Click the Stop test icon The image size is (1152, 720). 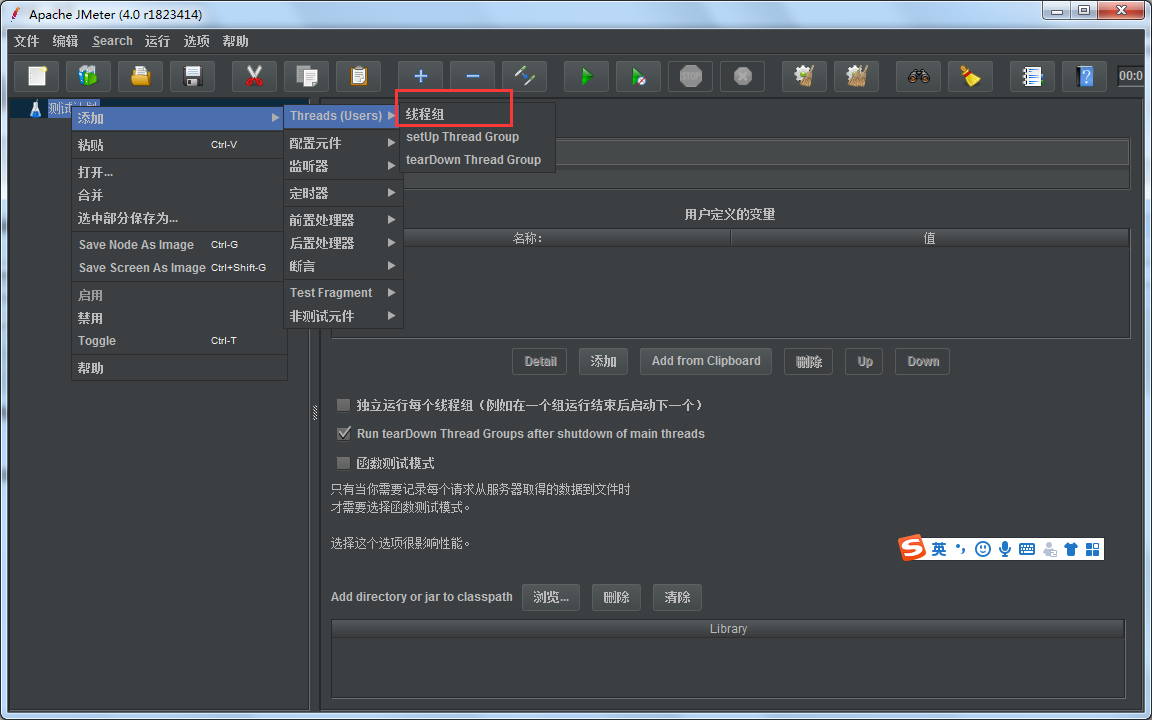point(691,76)
